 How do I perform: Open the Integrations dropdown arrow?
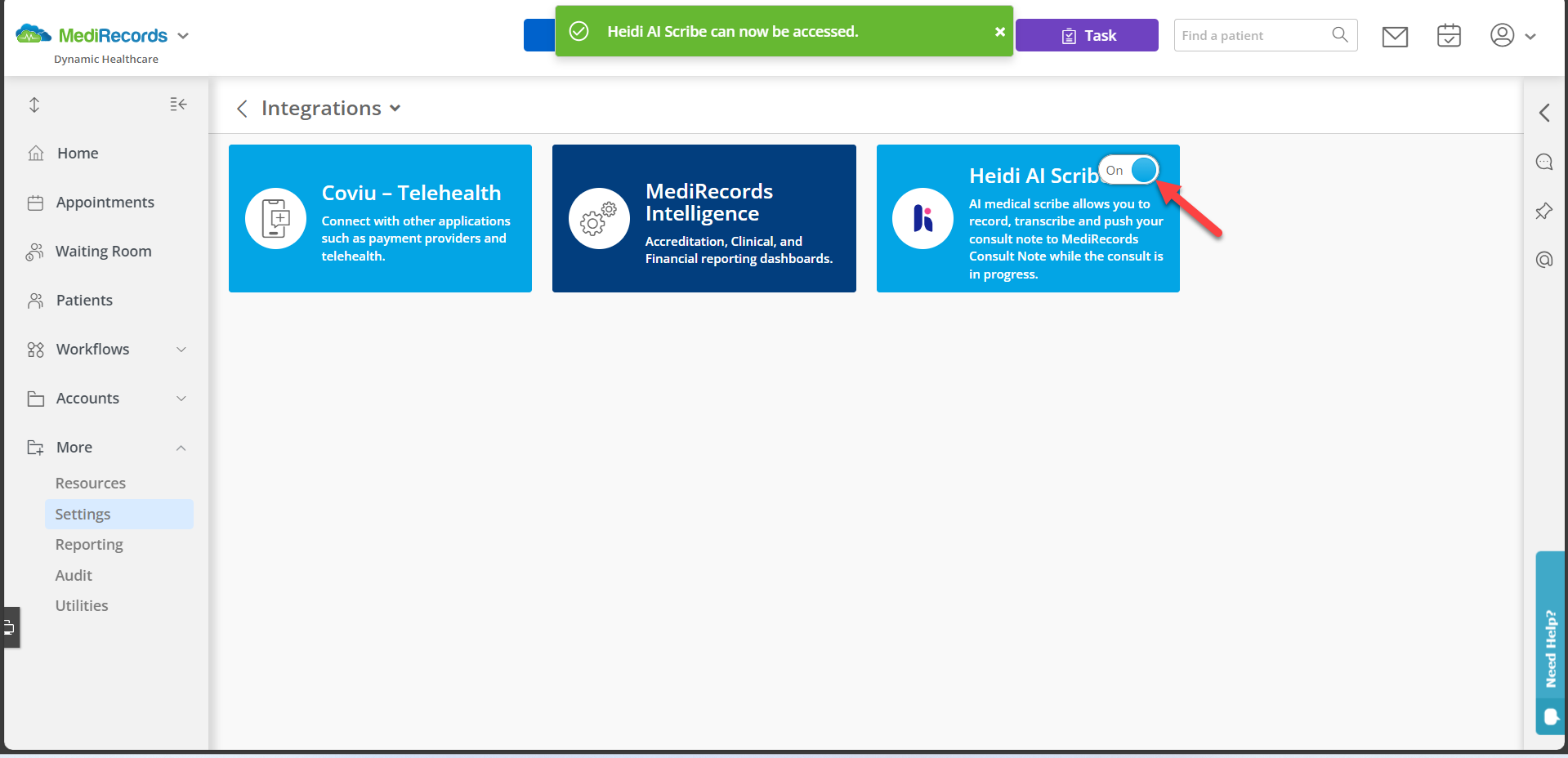395,108
